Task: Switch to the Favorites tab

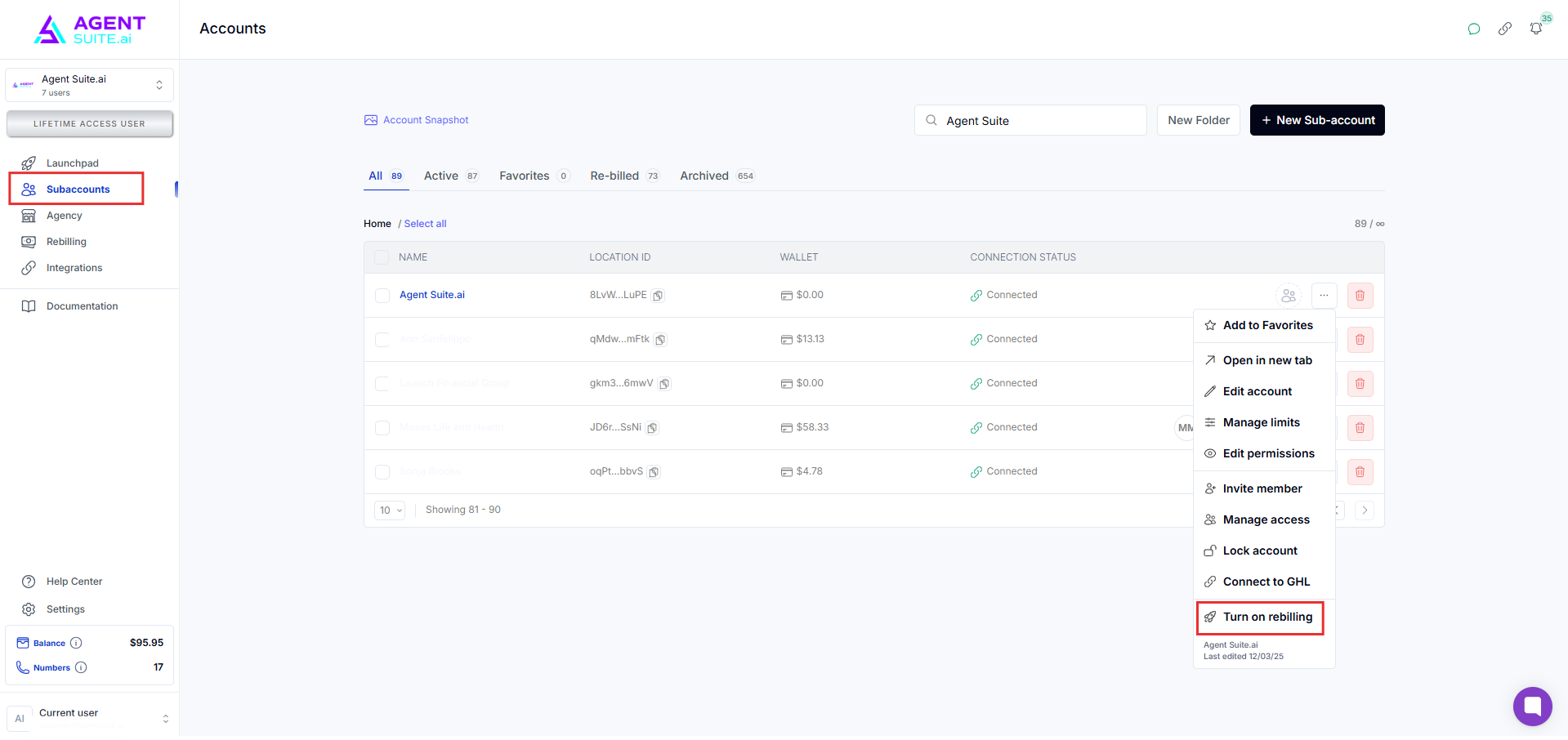Action: (534, 176)
